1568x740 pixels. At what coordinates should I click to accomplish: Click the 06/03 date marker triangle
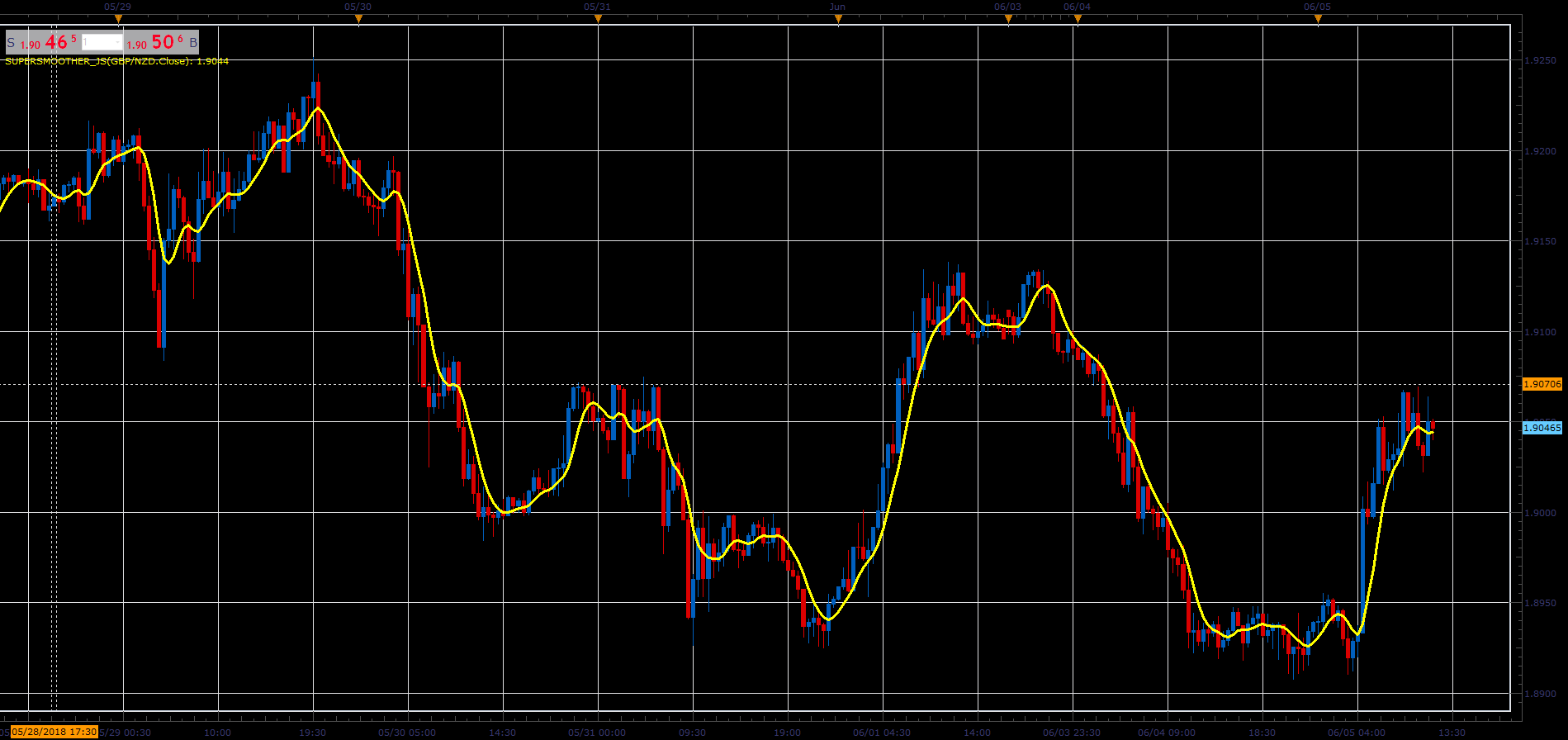(1008, 18)
